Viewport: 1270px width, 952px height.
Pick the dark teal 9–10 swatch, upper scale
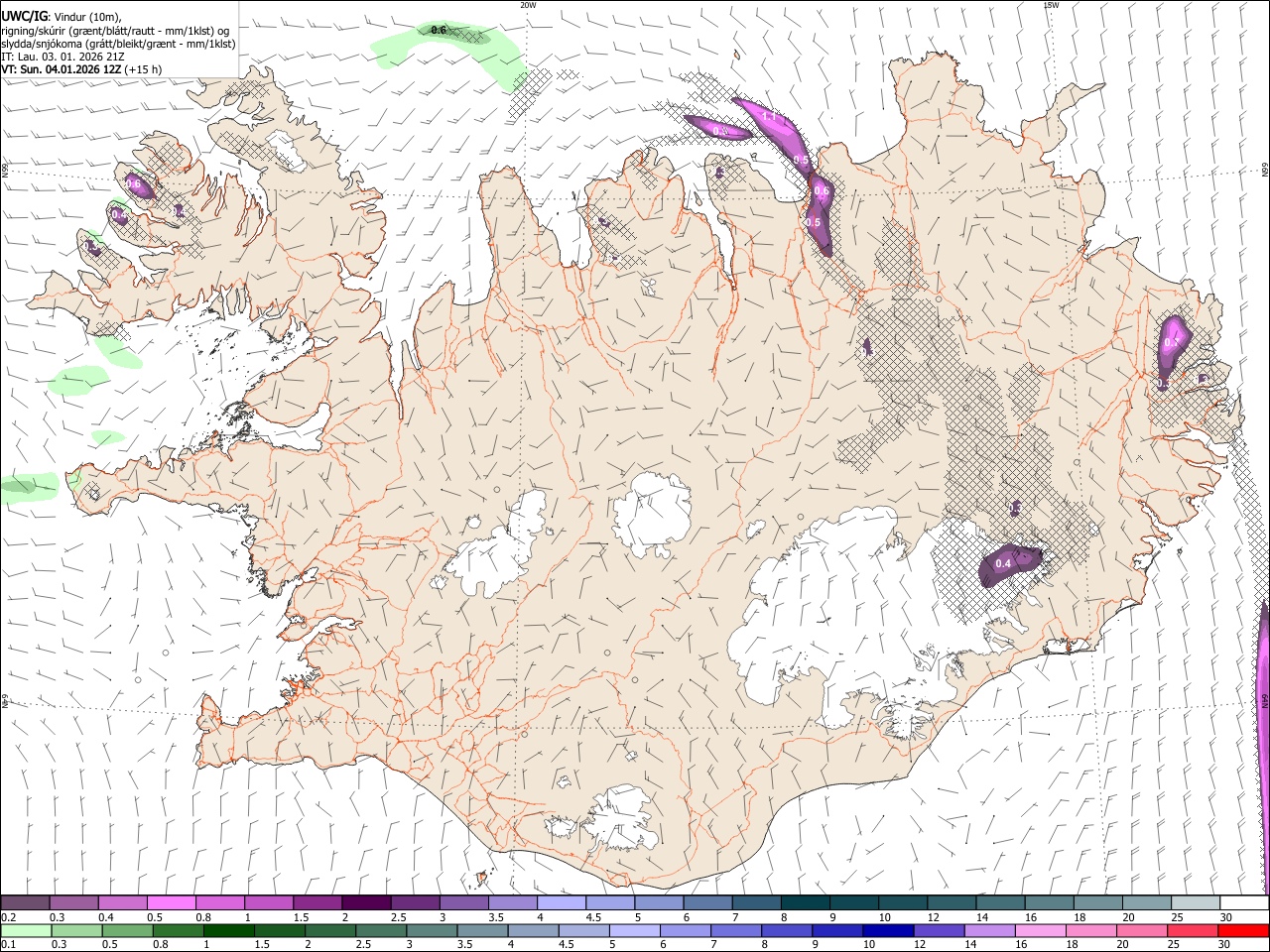tap(854, 903)
